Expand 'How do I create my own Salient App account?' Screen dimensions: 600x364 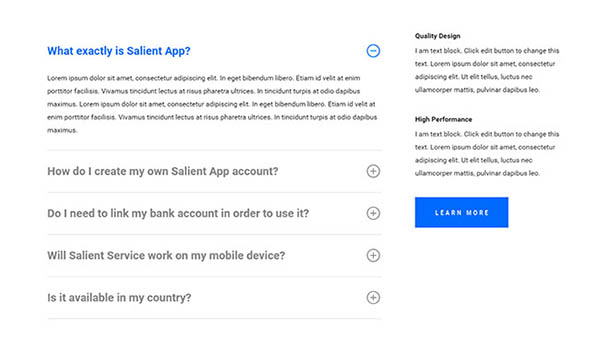tap(163, 171)
